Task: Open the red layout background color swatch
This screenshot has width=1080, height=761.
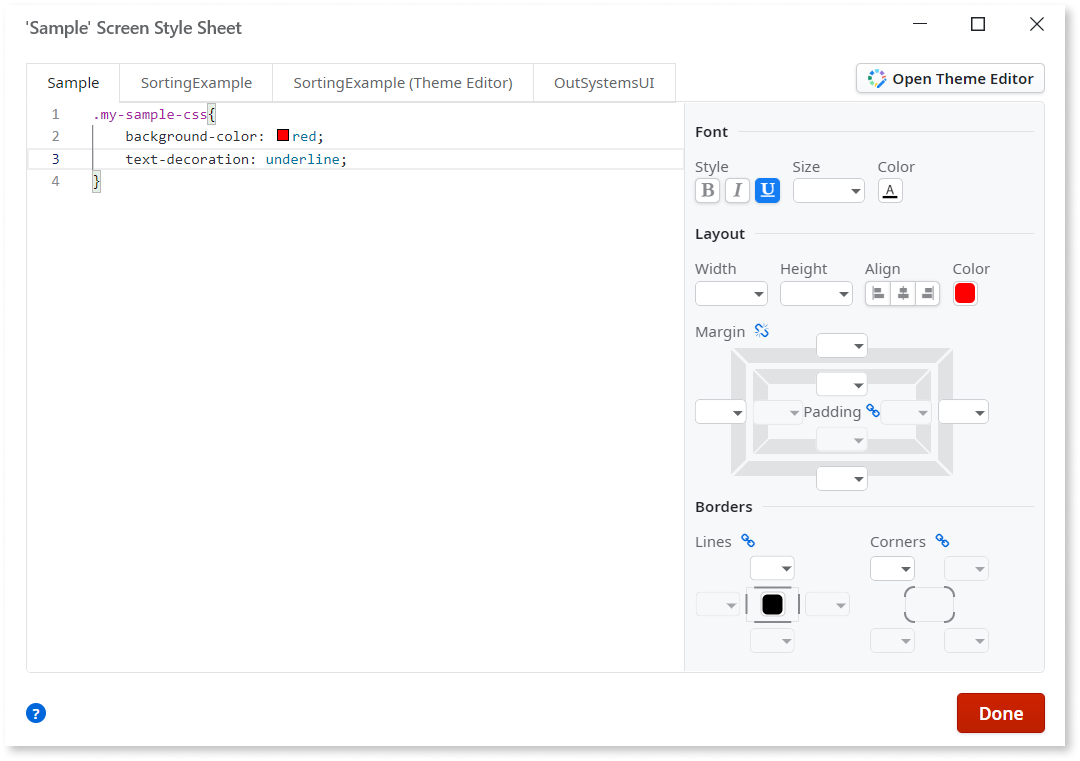Action: [965, 293]
